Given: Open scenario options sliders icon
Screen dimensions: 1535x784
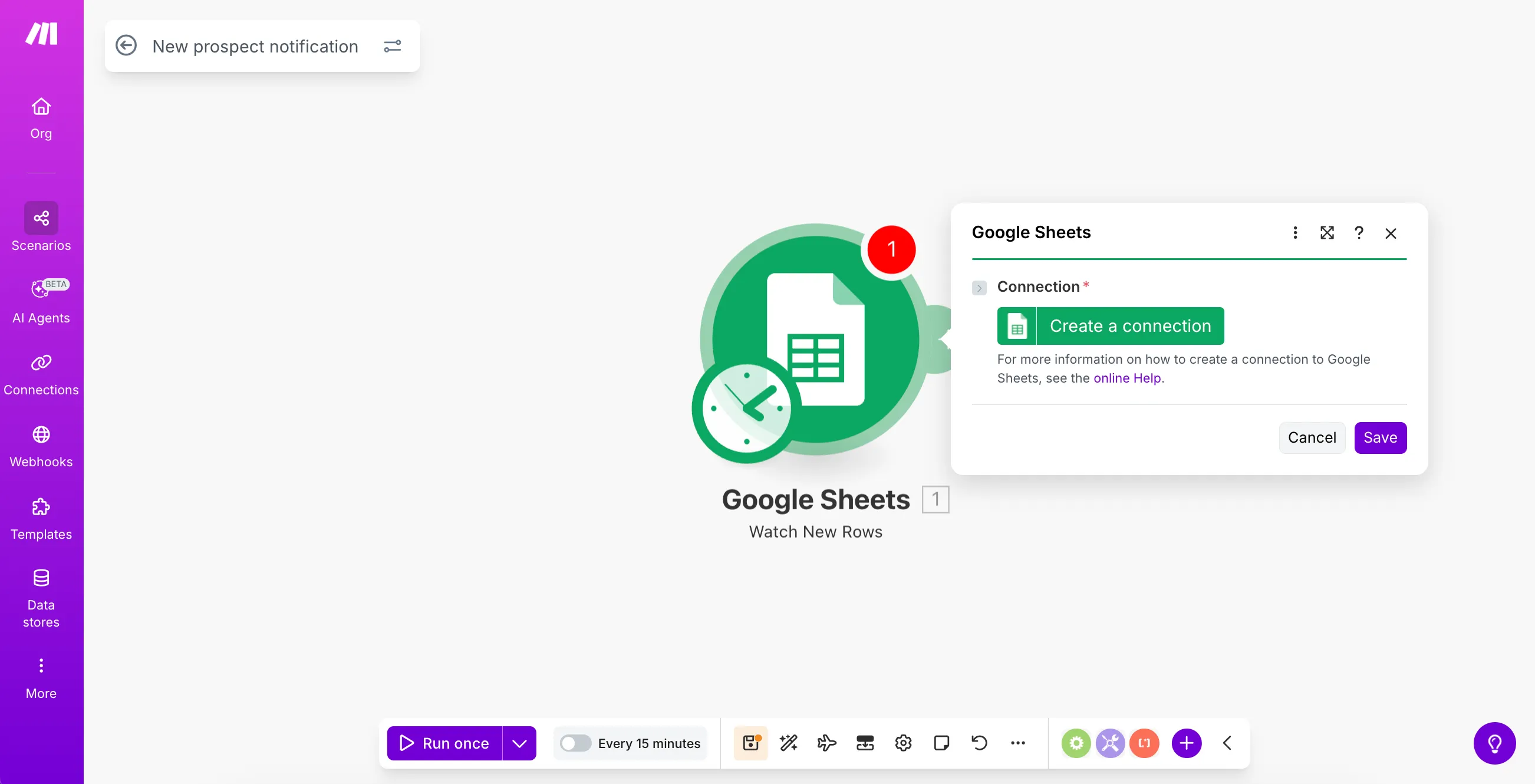Looking at the screenshot, I should pos(392,46).
